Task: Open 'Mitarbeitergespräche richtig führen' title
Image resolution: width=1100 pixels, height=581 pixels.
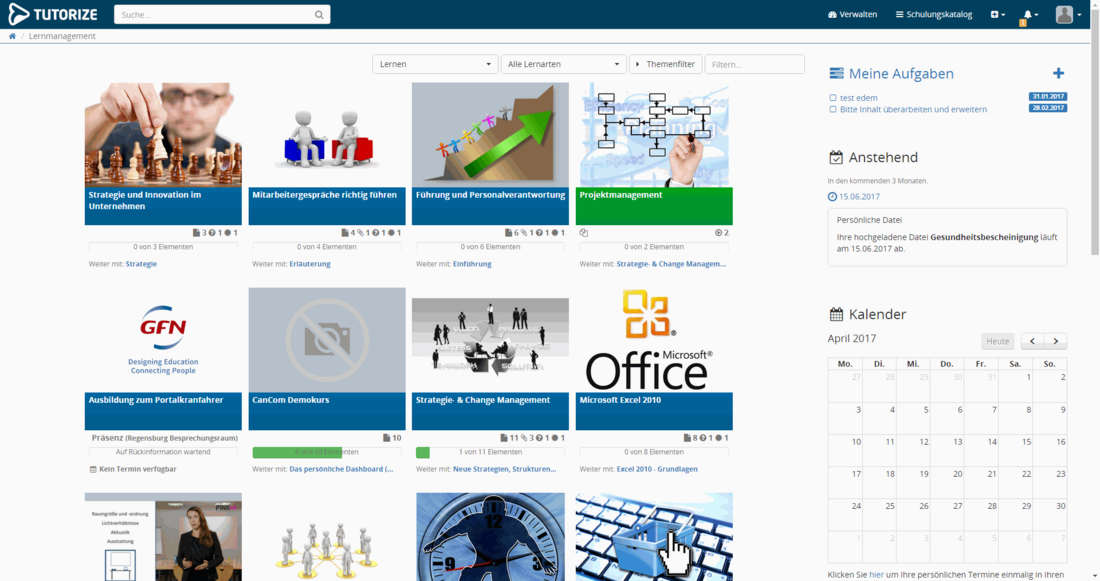Action: point(324,195)
